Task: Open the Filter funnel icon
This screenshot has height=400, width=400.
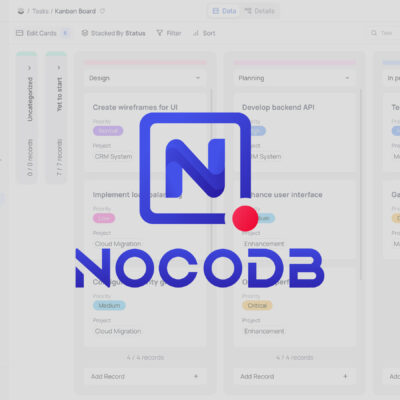Action: coord(160,33)
